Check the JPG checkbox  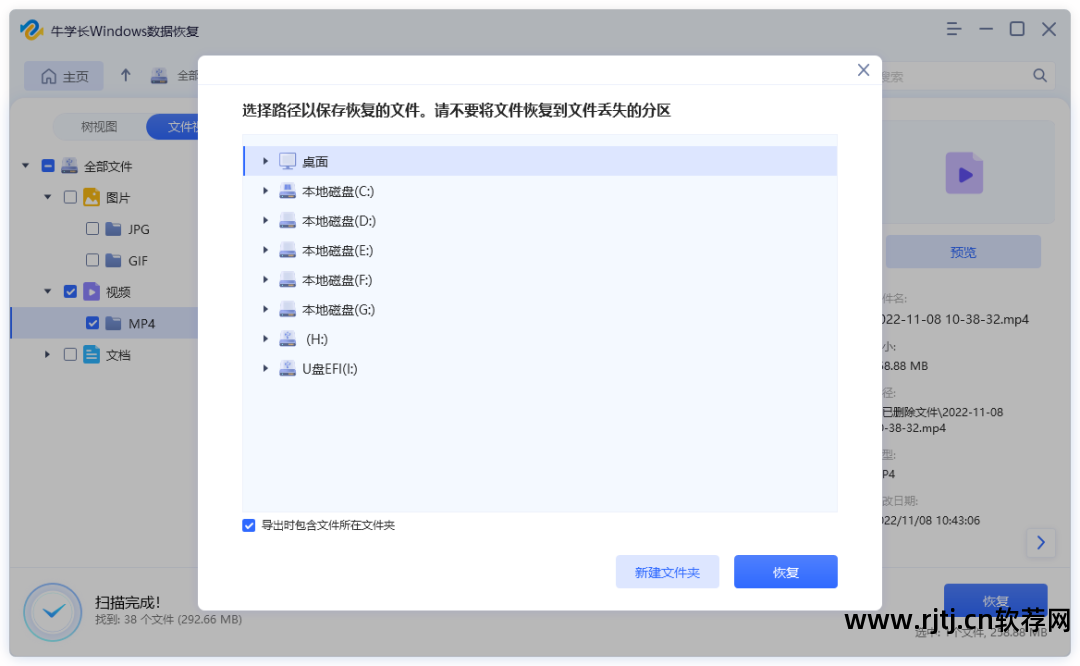[x=92, y=229]
